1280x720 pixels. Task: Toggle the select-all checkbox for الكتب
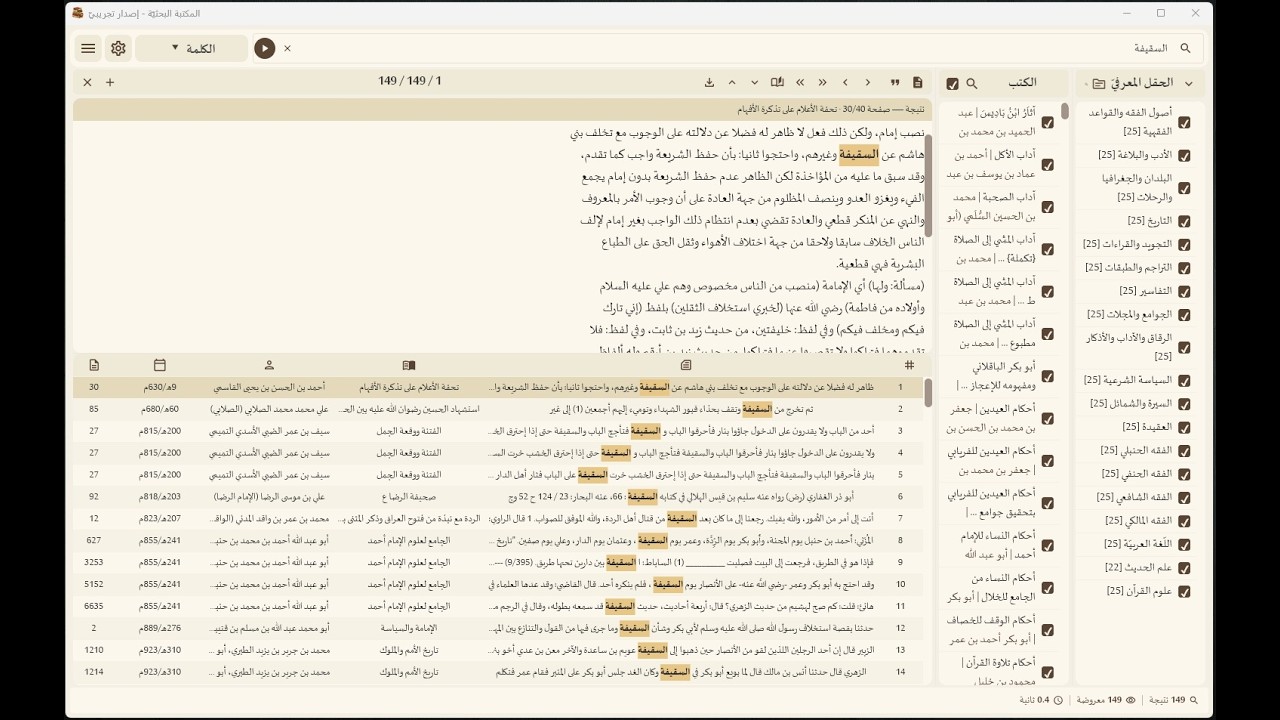click(x=952, y=84)
